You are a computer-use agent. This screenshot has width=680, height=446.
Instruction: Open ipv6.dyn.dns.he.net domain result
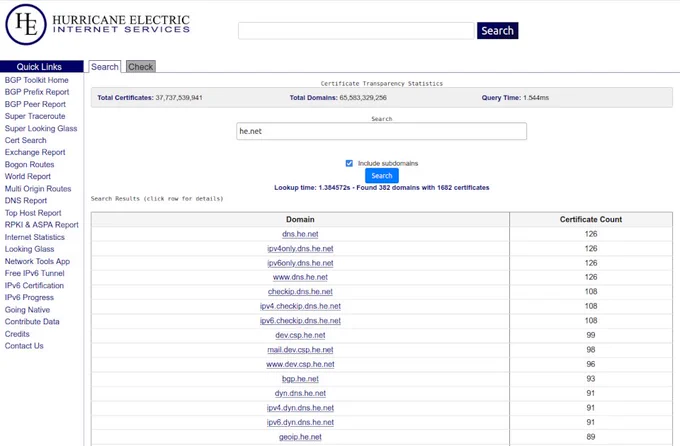[x=300, y=422]
